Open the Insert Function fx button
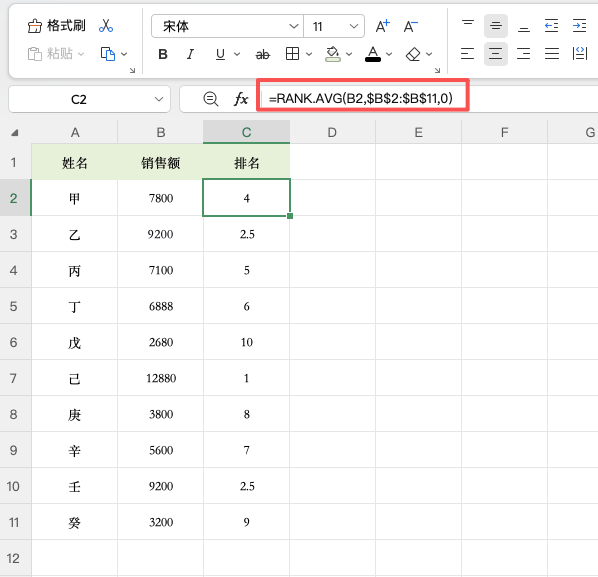Screen dimensions: 598x577 (x=241, y=99)
